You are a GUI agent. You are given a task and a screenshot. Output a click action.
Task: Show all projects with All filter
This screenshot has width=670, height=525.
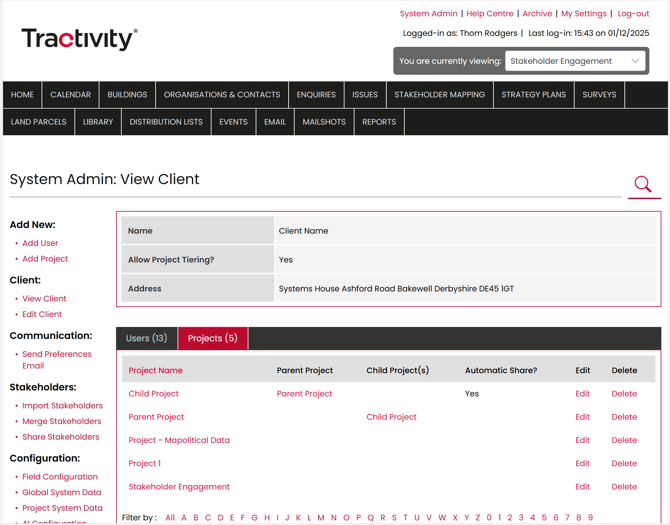pos(170,518)
